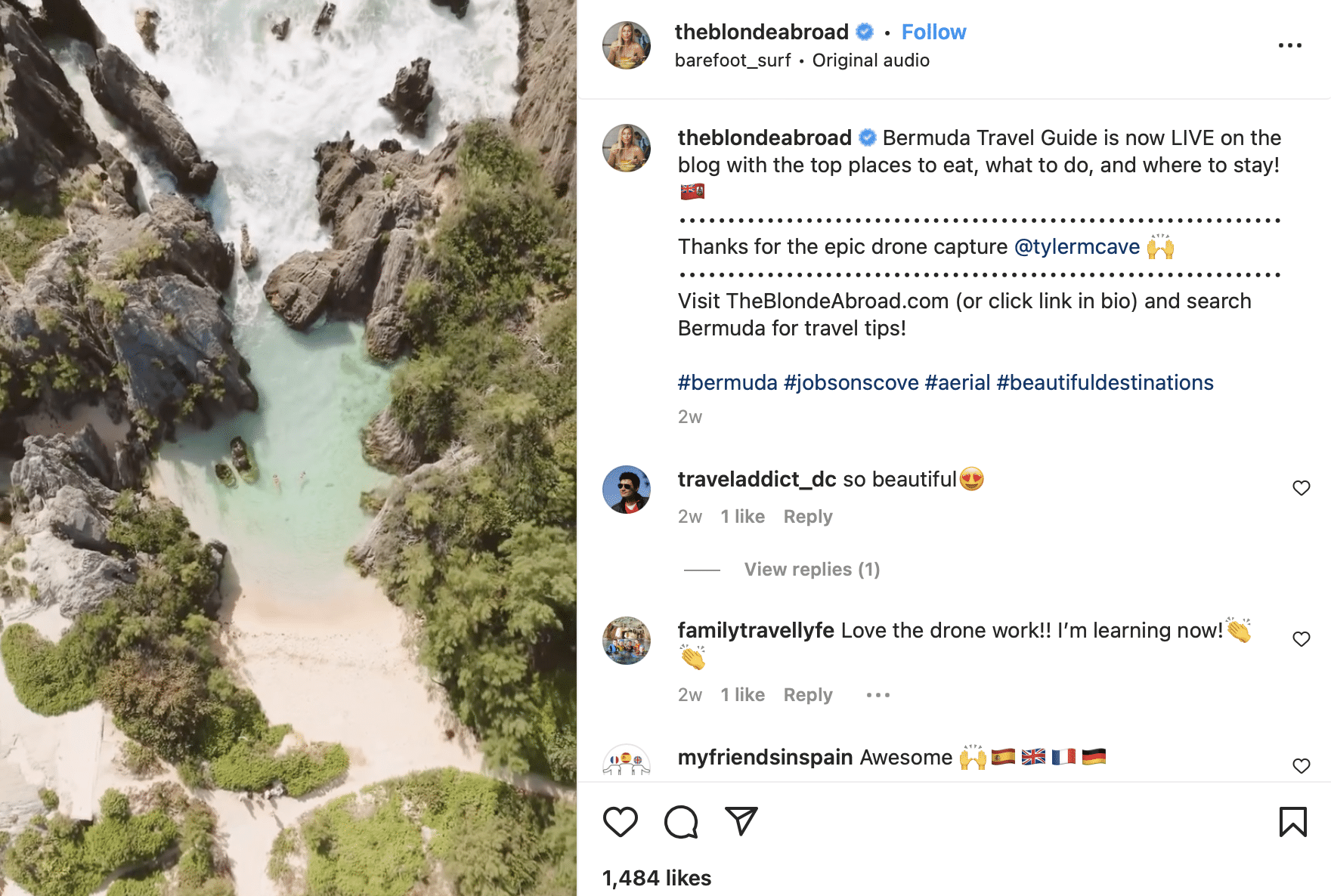Open #beautifuldestinations hashtag
Viewport: 1331px width, 896px height.
click(1104, 383)
